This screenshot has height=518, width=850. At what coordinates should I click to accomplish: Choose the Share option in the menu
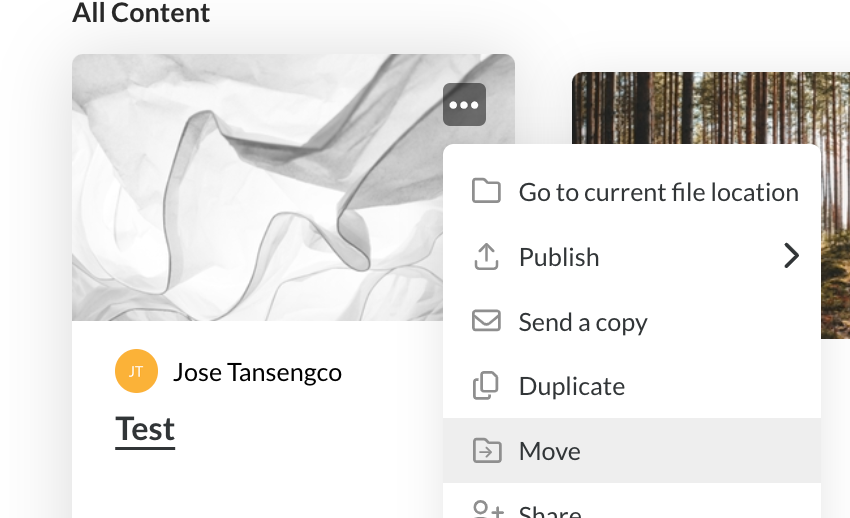tap(550, 511)
